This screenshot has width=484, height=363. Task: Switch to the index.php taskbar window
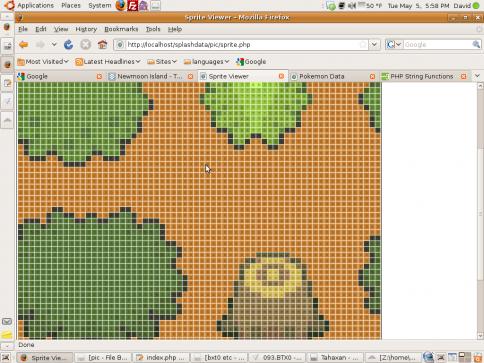(161, 358)
